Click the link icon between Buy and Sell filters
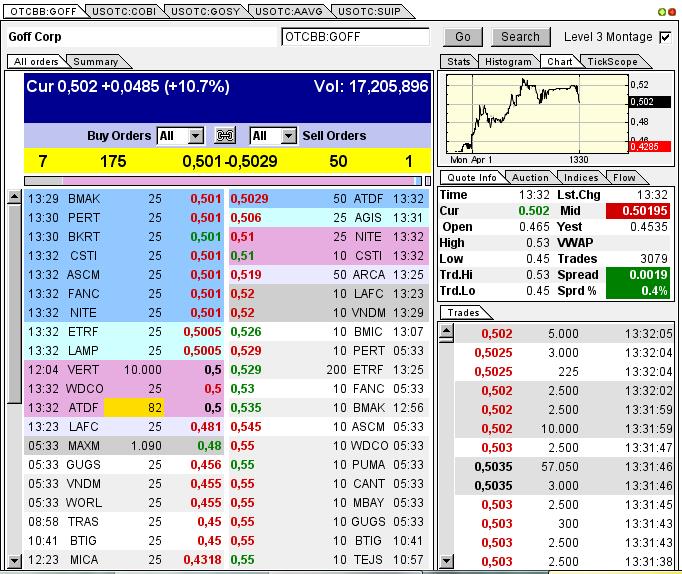Screen dimensions: 682x574 pos(225,136)
